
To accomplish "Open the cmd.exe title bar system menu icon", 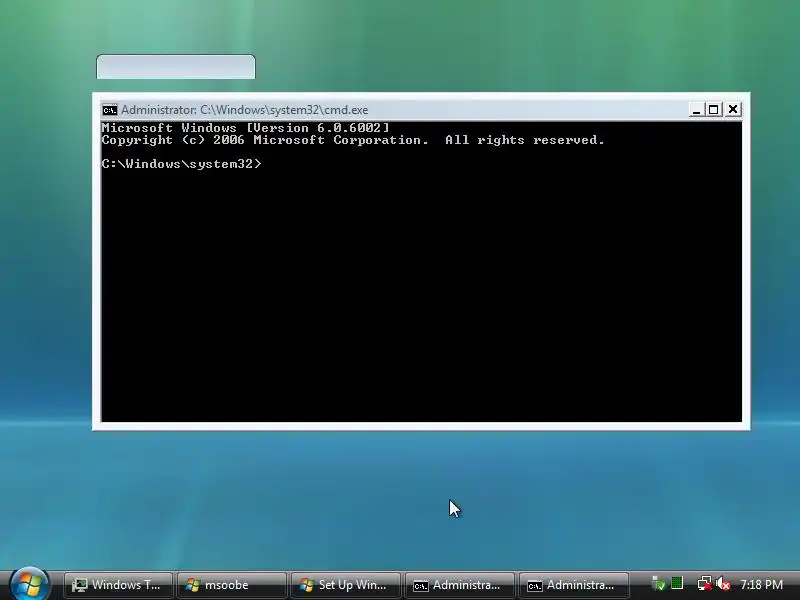I will (109, 110).
